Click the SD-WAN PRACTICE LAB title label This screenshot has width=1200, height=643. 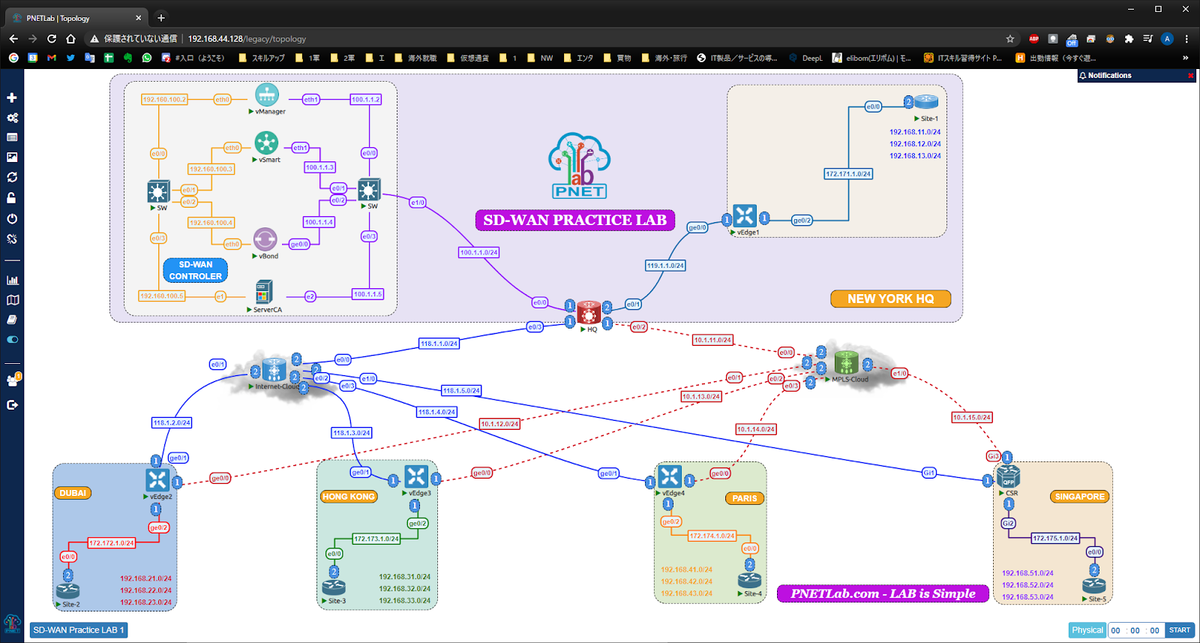coord(575,220)
